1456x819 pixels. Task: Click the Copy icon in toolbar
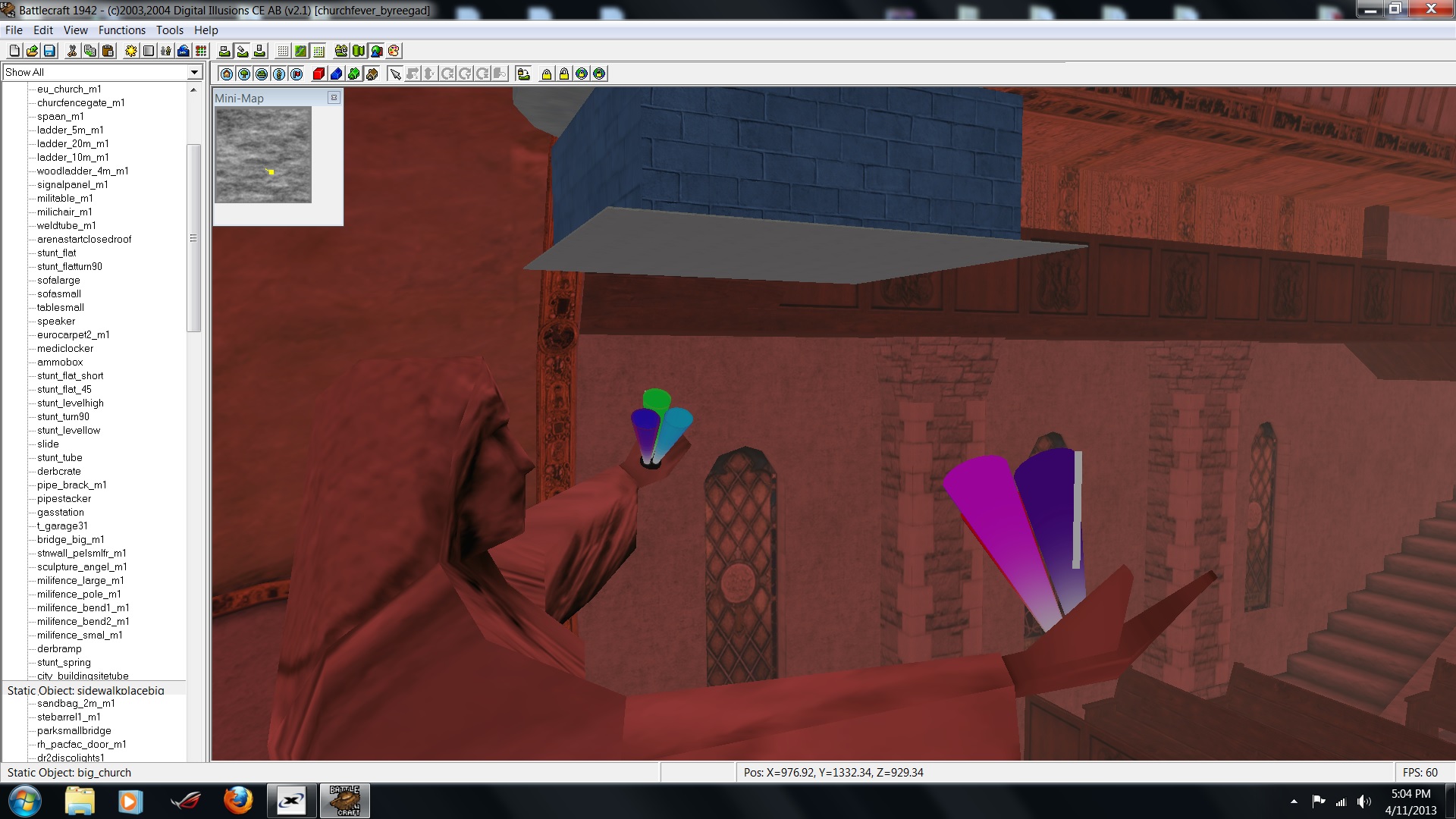89,51
